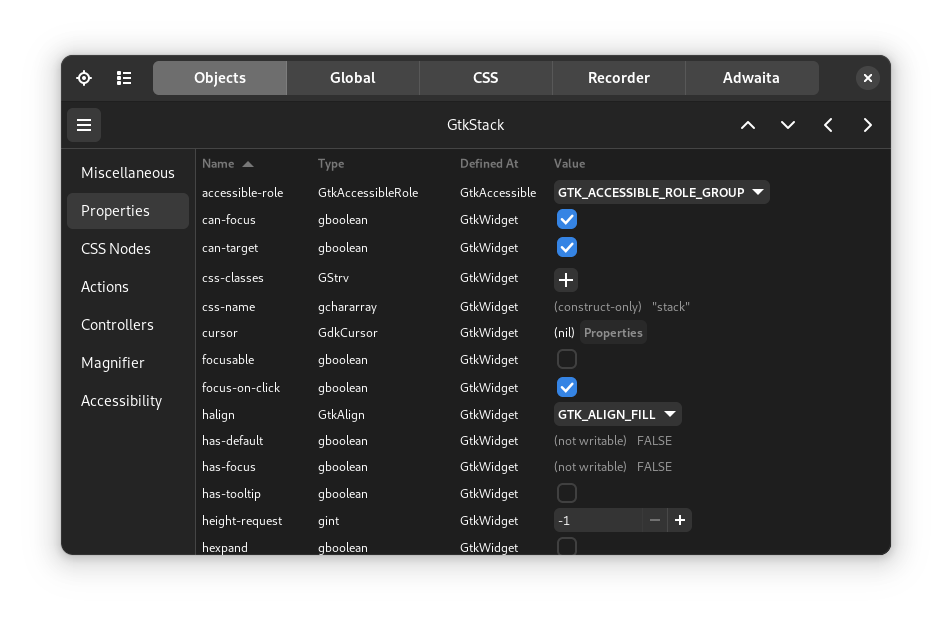This screenshot has width=952, height=622.
Task: Select the widget picker crosshair icon
Action: tap(84, 77)
